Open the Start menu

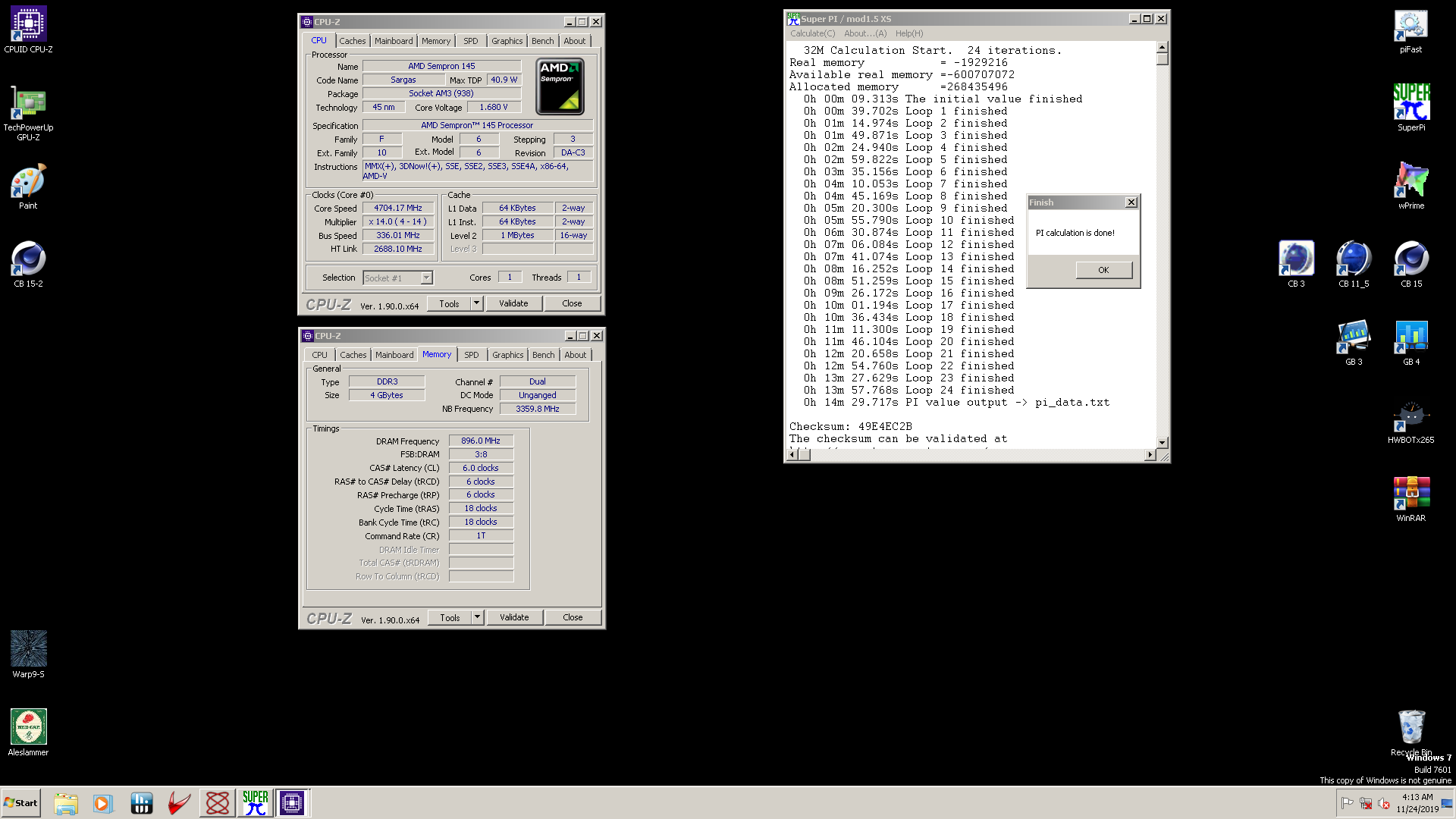pos(21,803)
